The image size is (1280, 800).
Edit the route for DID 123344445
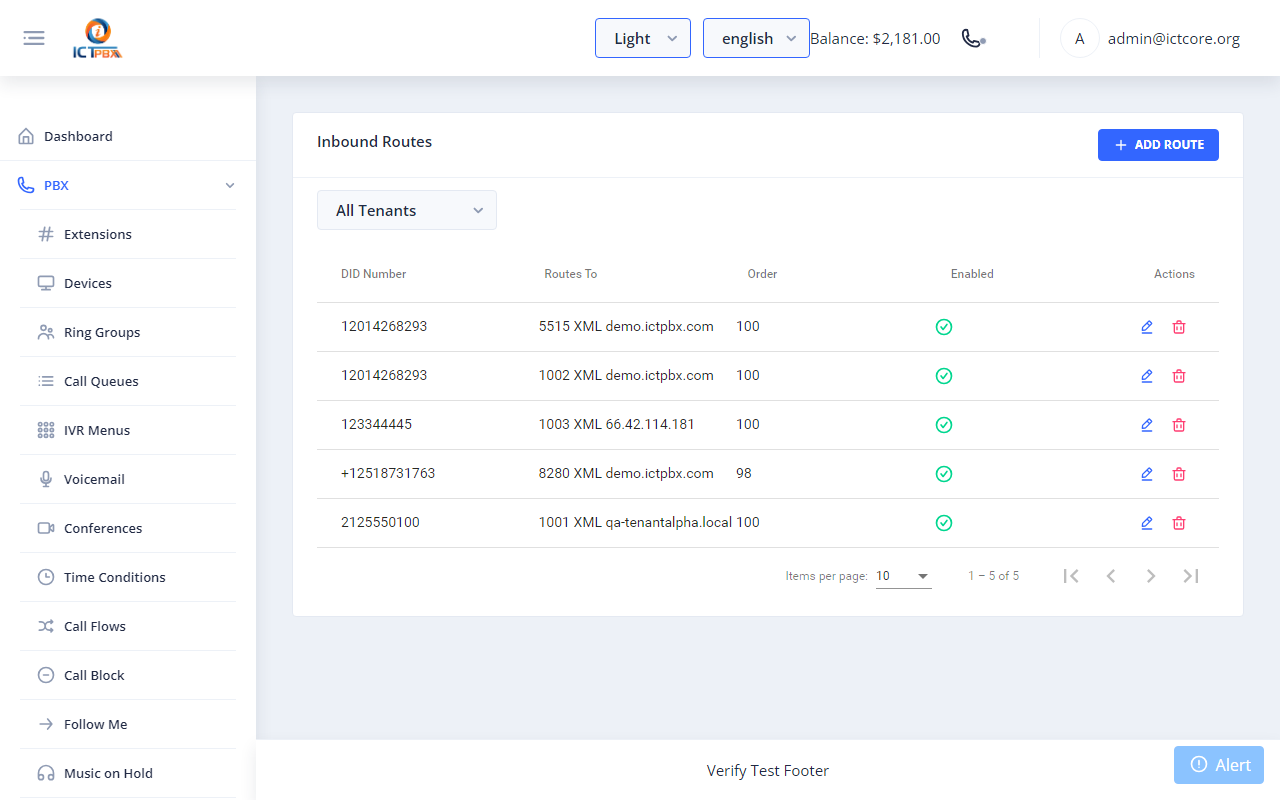[x=1147, y=425]
